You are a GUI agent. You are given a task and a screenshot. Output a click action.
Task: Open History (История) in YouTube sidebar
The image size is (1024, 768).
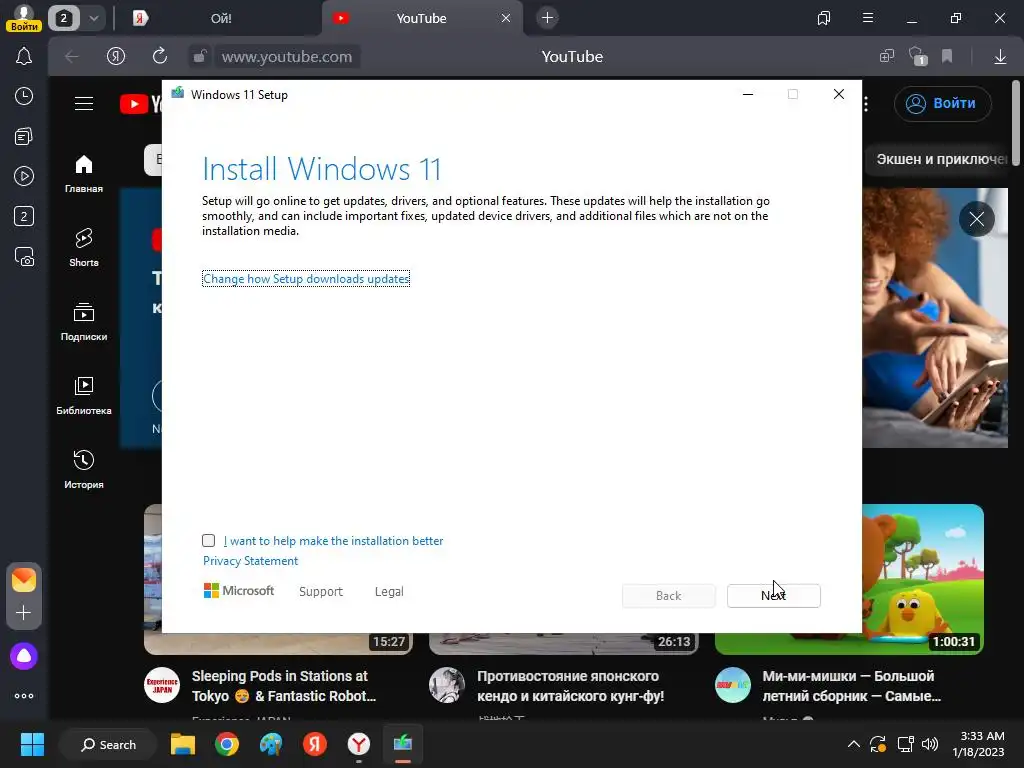[84, 470]
